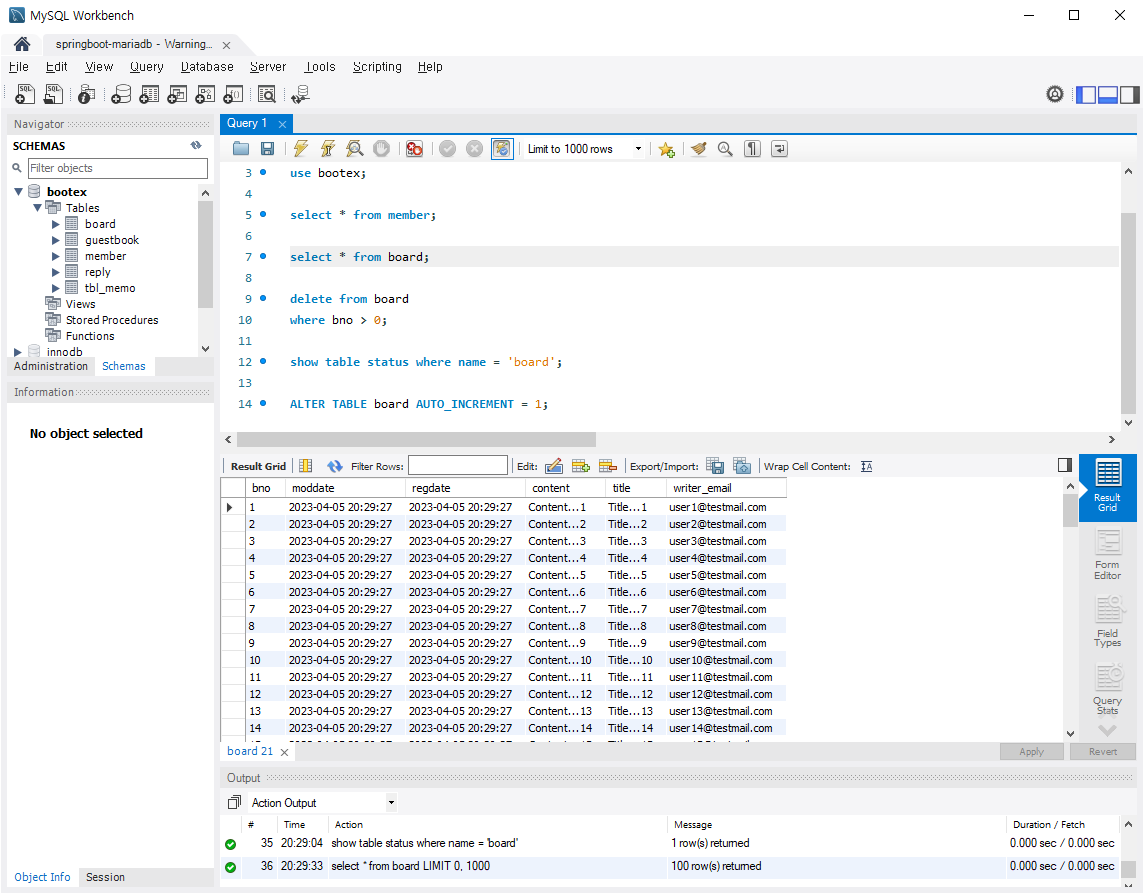Open the Field Types view
Image resolution: width=1144 pixels, height=894 pixels.
(x=1108, y=622)
